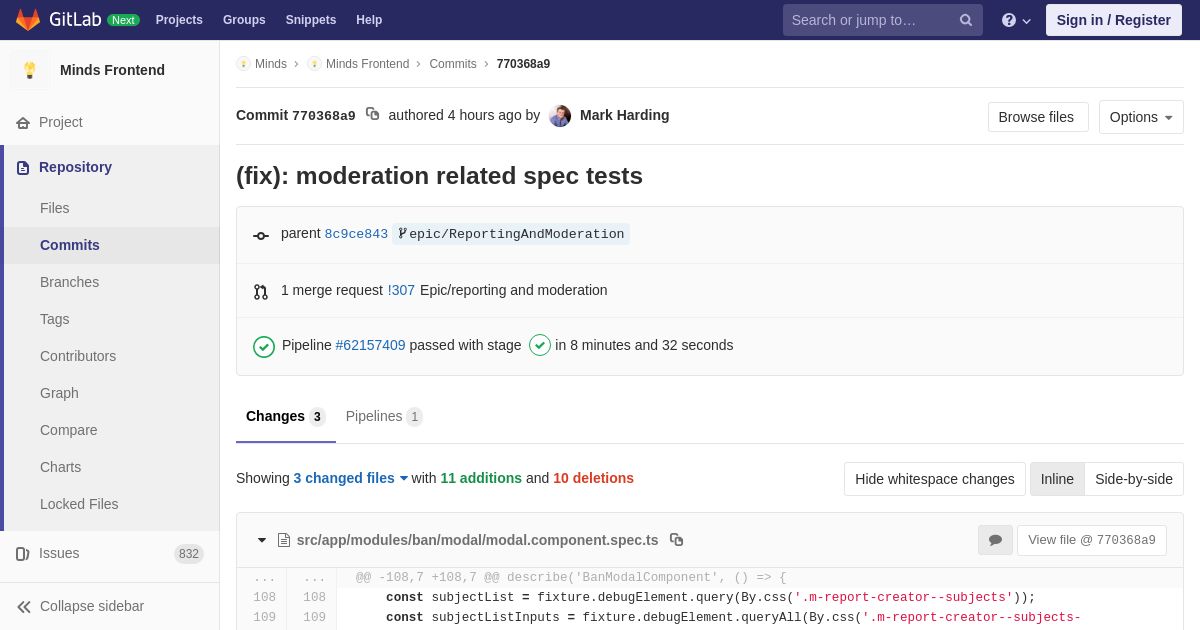Click the Next badge beside GitLab
Image resolution: width=1200 pixels, height=630 pixels.
pos(123,20)
